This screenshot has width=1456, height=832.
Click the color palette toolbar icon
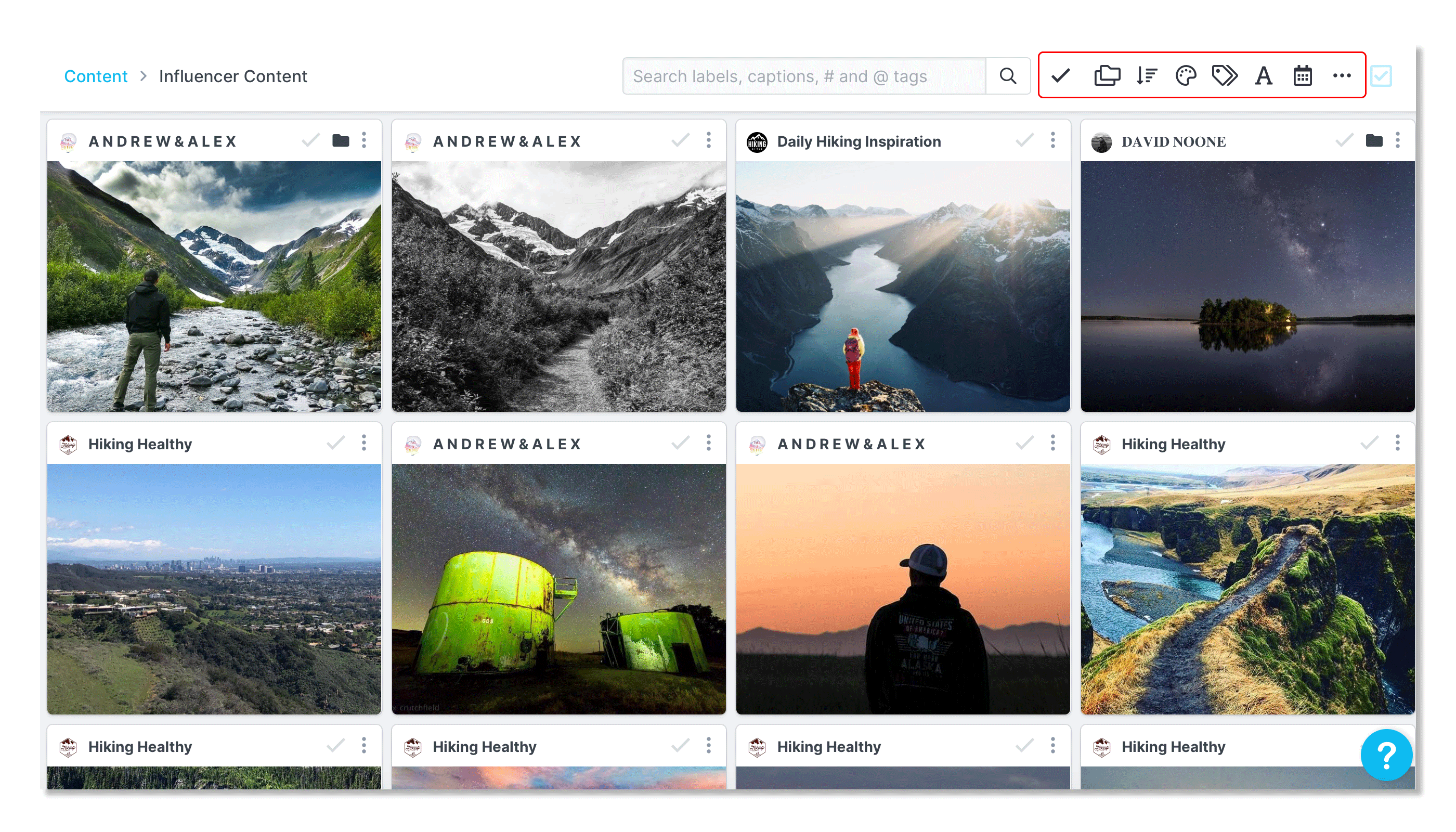tap(1186, 75)
